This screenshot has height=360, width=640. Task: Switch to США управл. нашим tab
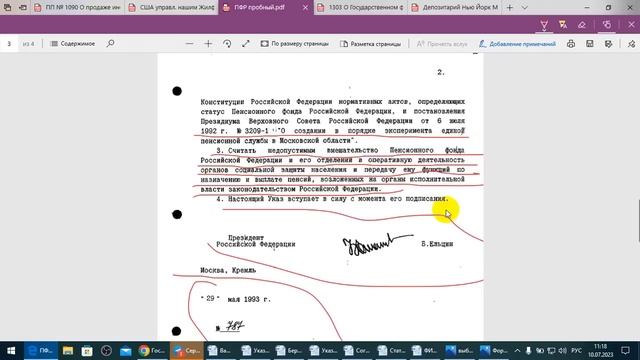click(x=171, y=7)
